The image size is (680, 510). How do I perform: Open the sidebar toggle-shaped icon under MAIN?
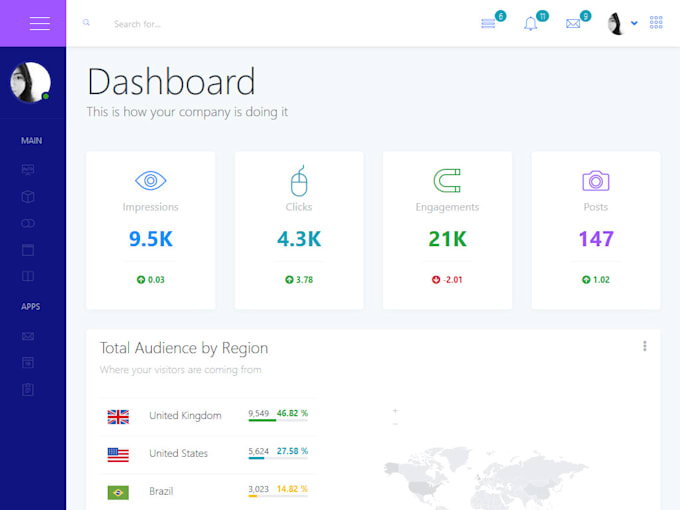[28, 222]
